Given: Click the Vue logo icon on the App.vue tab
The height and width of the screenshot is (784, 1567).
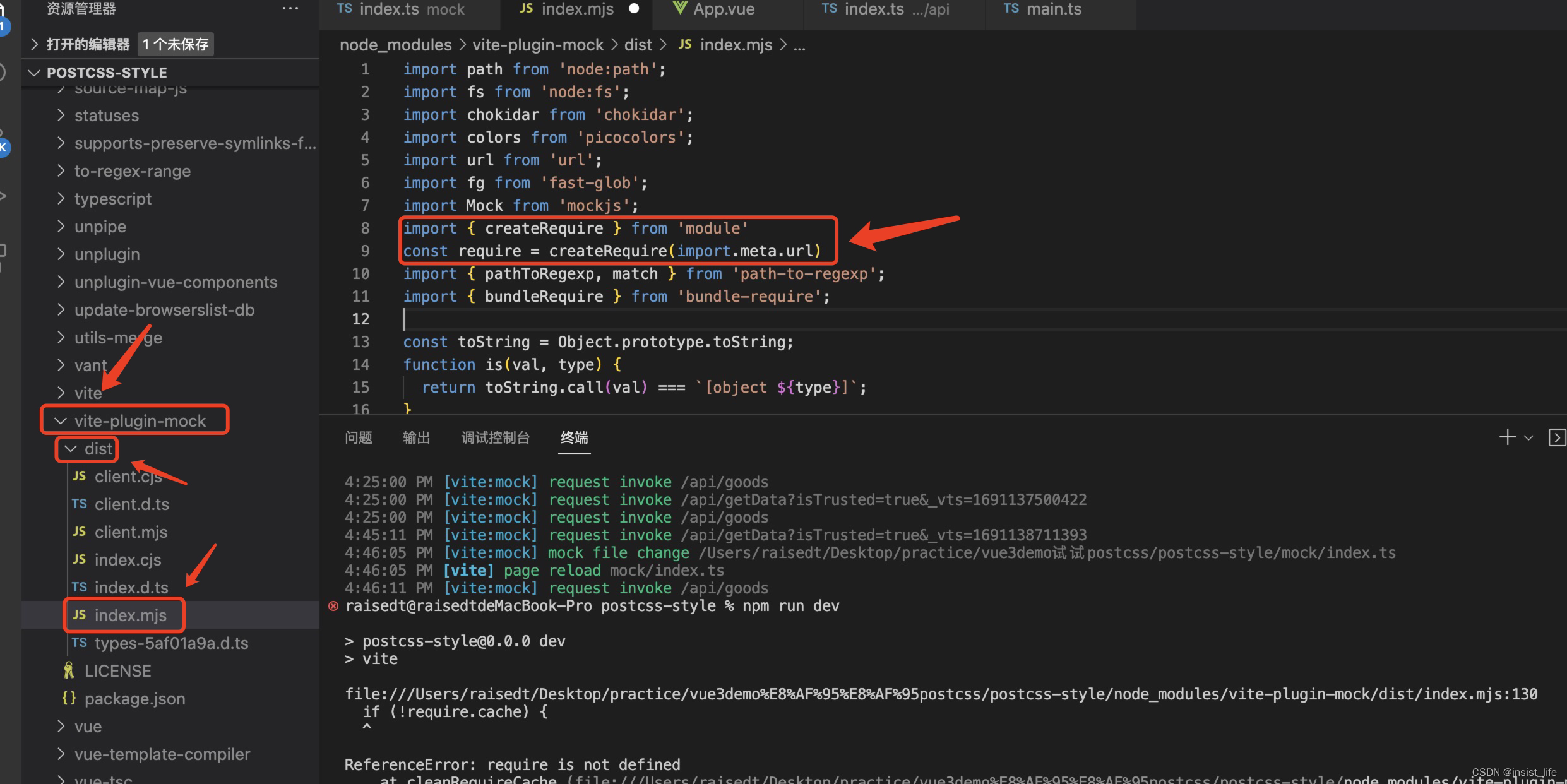Looking at the screenshot, I should coord(680,9).
